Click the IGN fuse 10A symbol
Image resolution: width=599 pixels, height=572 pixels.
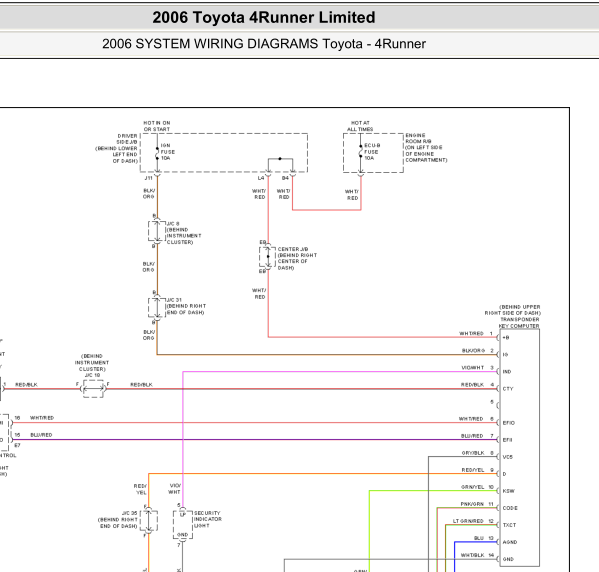[x=157, y=153]
